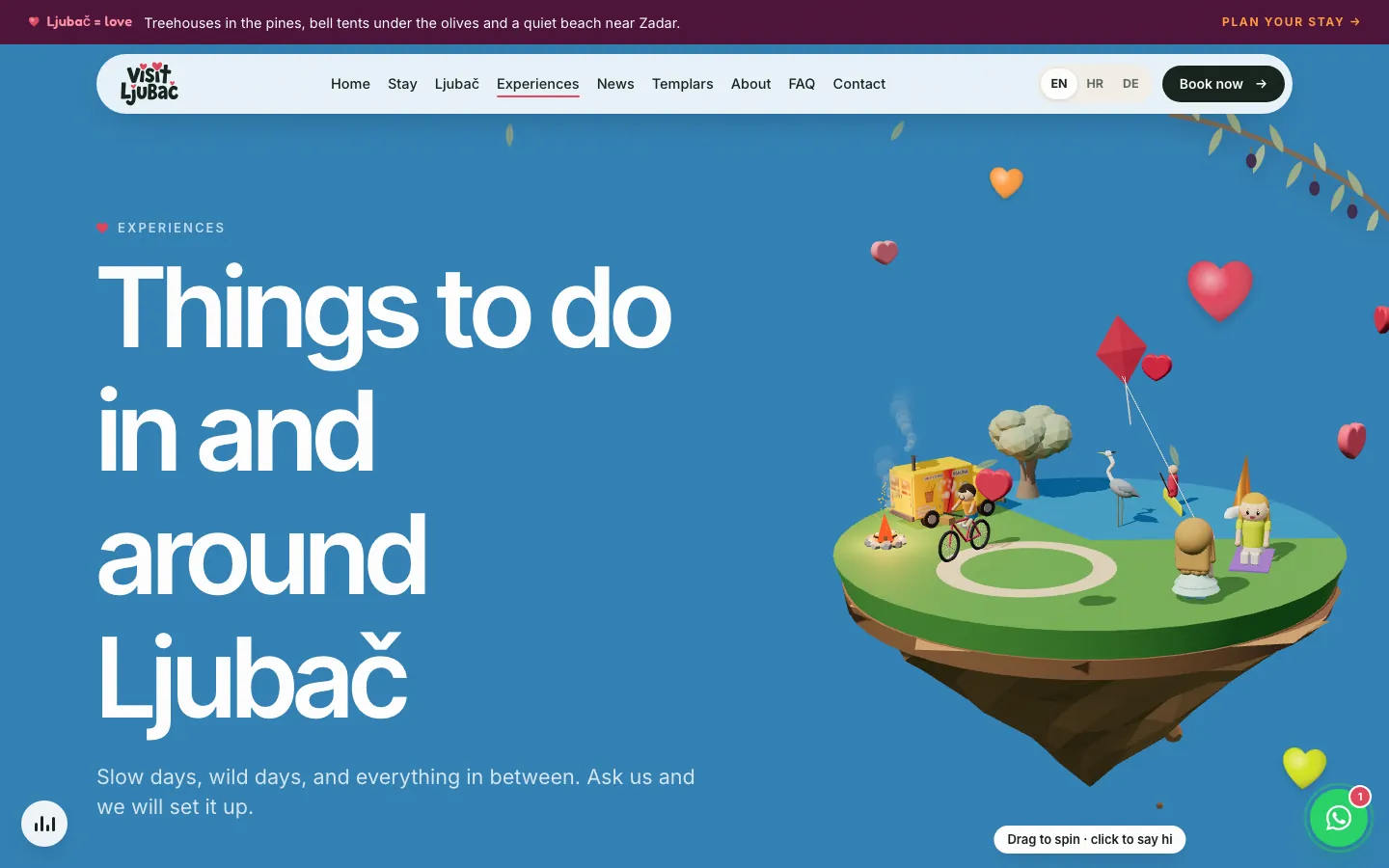The image size is (1389, 868).
Task: Go to the Home page
Action: tap(350, 84)
